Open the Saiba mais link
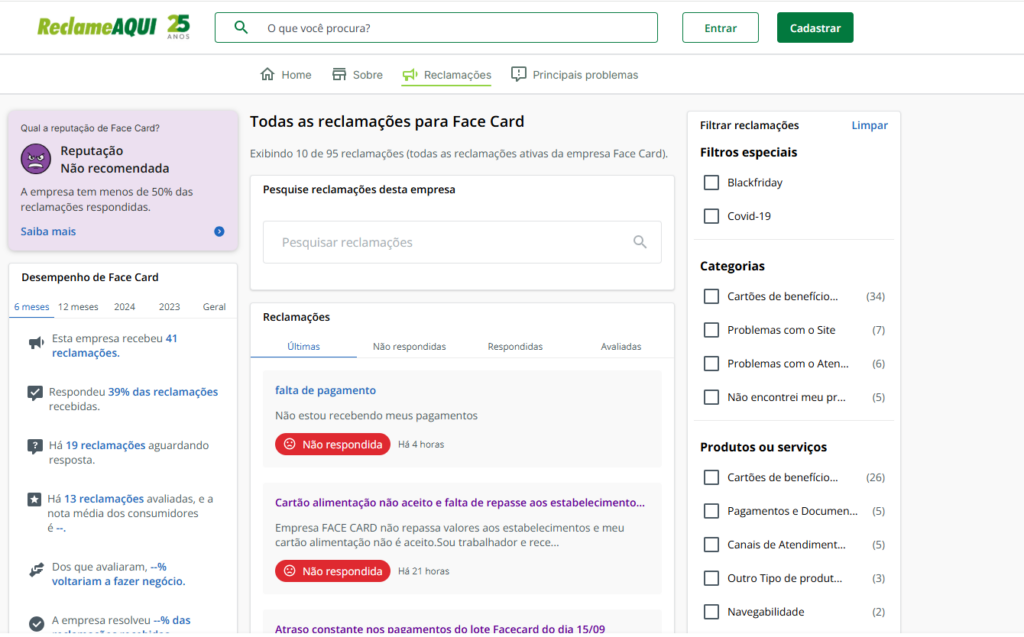Viewport: 1024px width, 637px height. coord(48,231)
